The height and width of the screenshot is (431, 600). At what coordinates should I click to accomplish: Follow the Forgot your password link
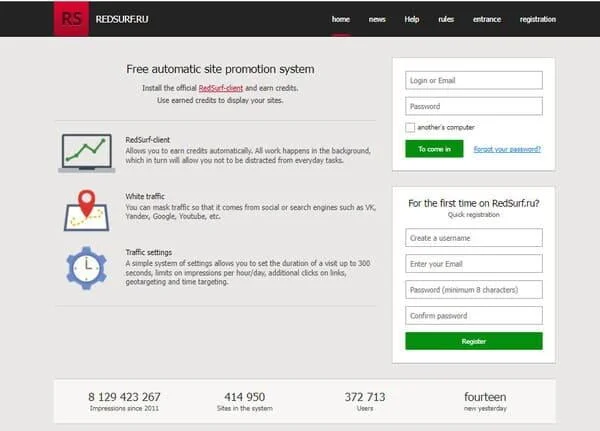click(x=507, y=149)
